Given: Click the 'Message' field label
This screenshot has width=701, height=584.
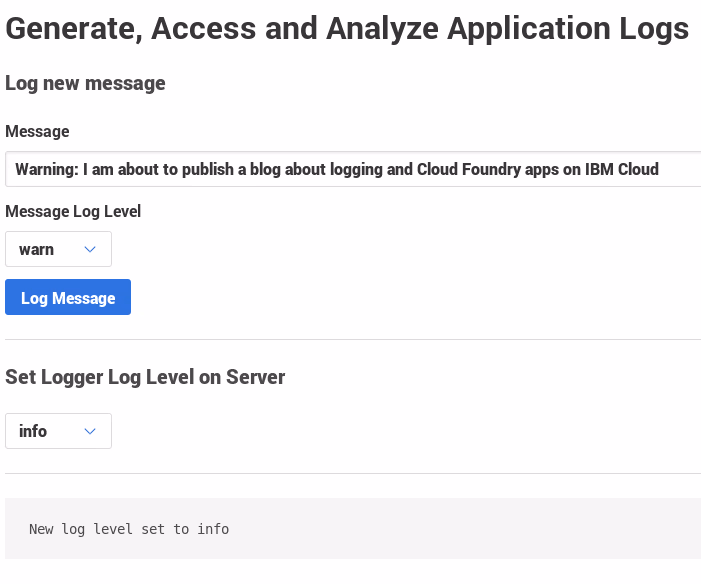Looking at the screenshot, I should [x=37, y=131].
